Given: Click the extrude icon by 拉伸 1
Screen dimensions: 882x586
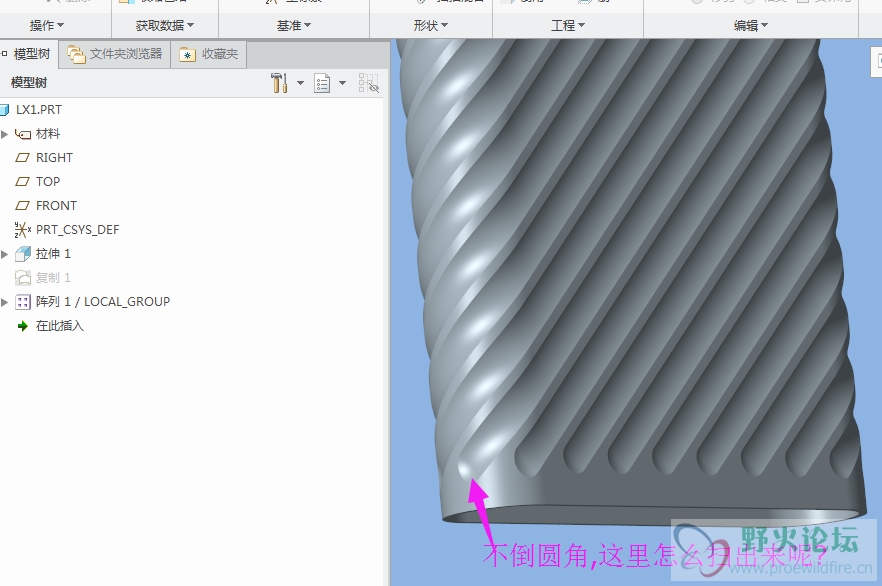Looking at the screenshot, I should tap(22, 254).
